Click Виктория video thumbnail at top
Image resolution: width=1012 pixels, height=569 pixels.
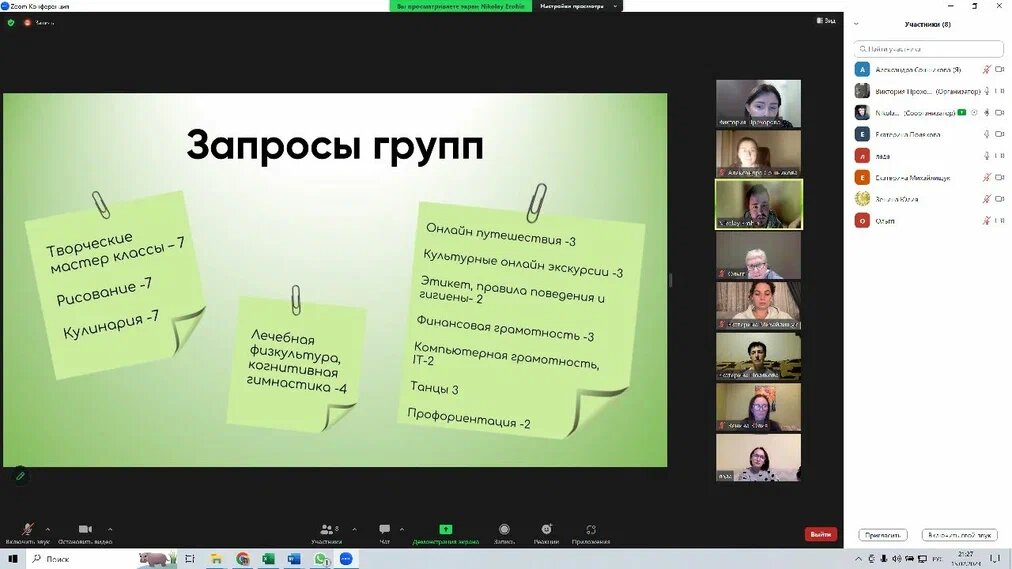(x=758, y=103)
